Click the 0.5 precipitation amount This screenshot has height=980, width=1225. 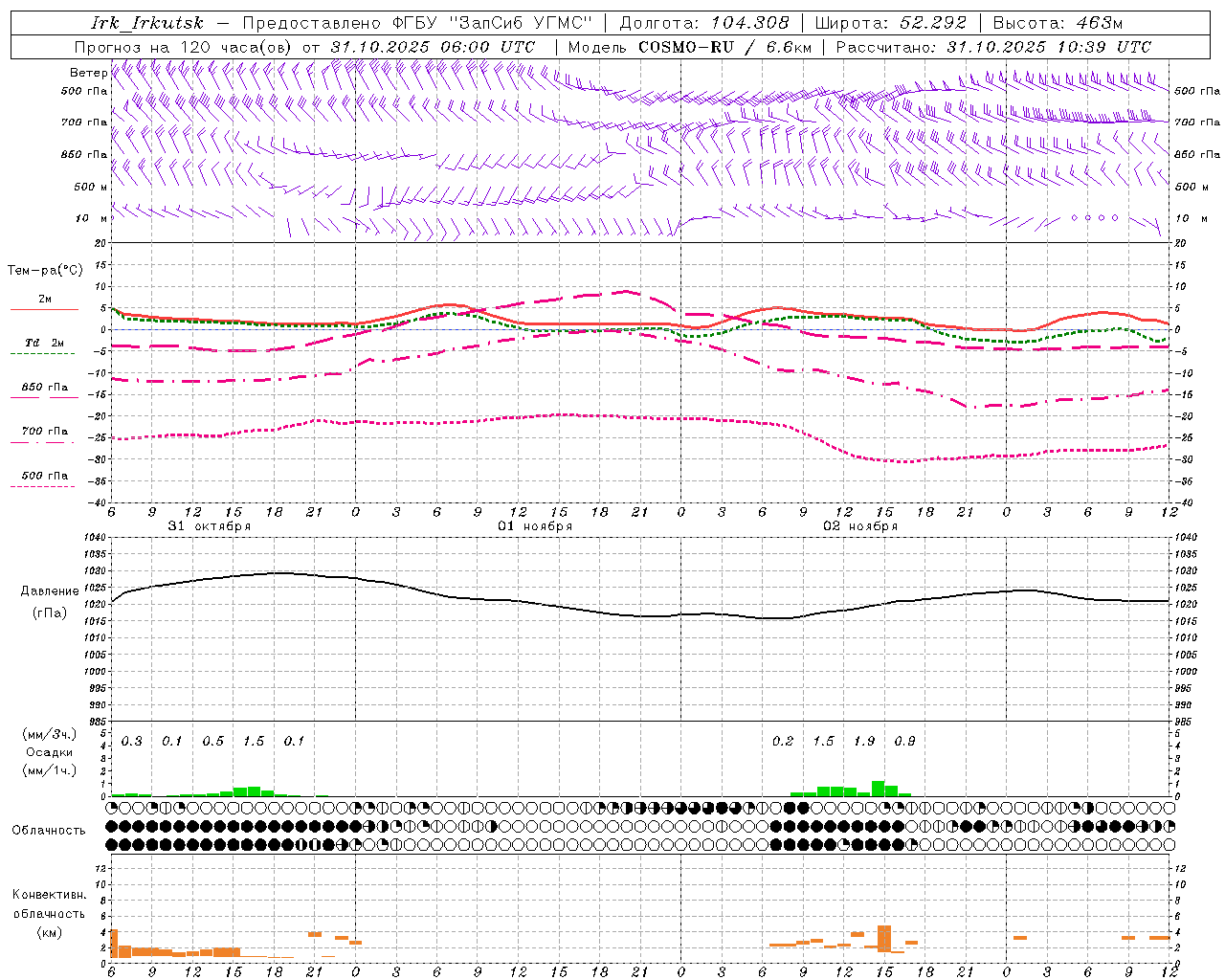212,742
